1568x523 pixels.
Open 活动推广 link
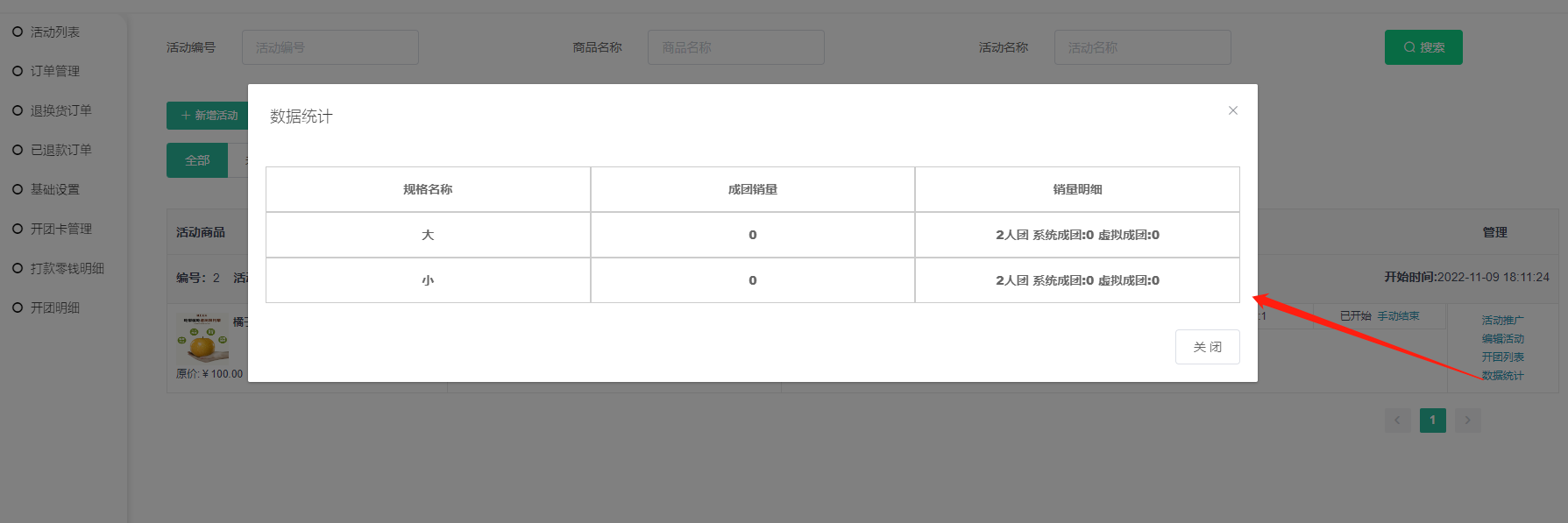(1502, 321)
